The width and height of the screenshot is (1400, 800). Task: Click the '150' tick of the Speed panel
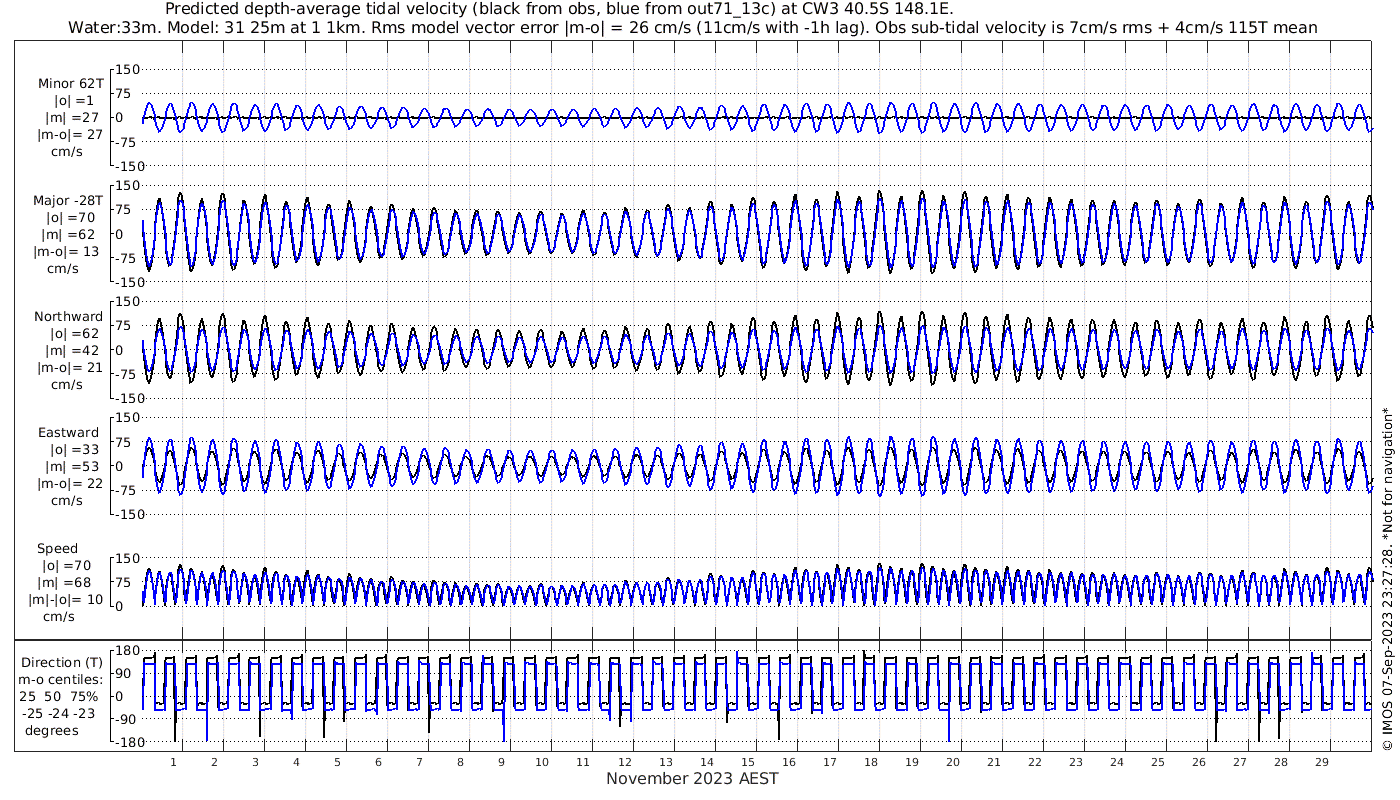coord(129,558)
